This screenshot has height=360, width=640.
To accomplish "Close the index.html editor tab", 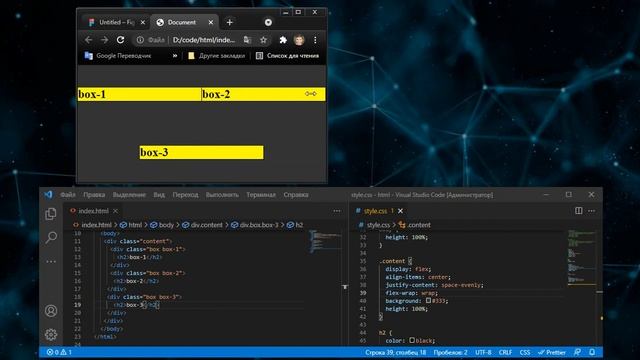I will point(116,211).
